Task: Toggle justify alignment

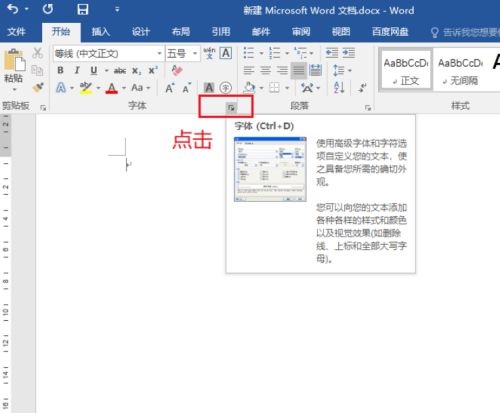Action: tap(299, 70)
